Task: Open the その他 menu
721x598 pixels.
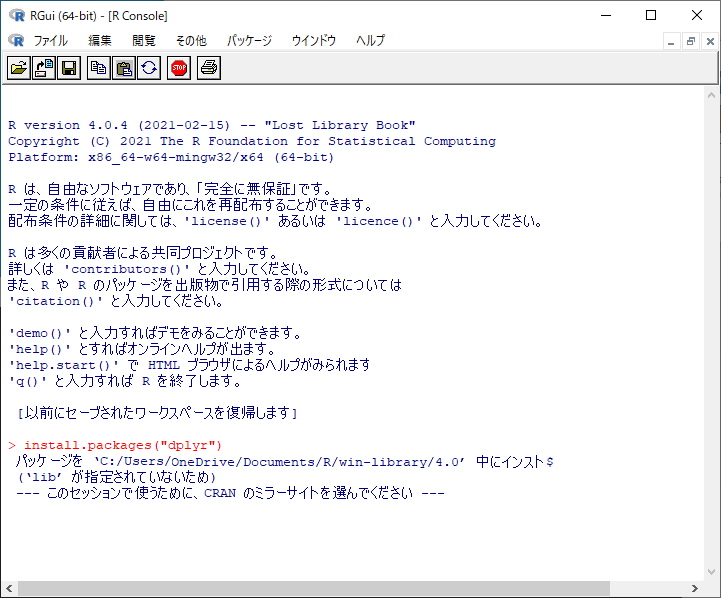Action: tap(191, 40)
